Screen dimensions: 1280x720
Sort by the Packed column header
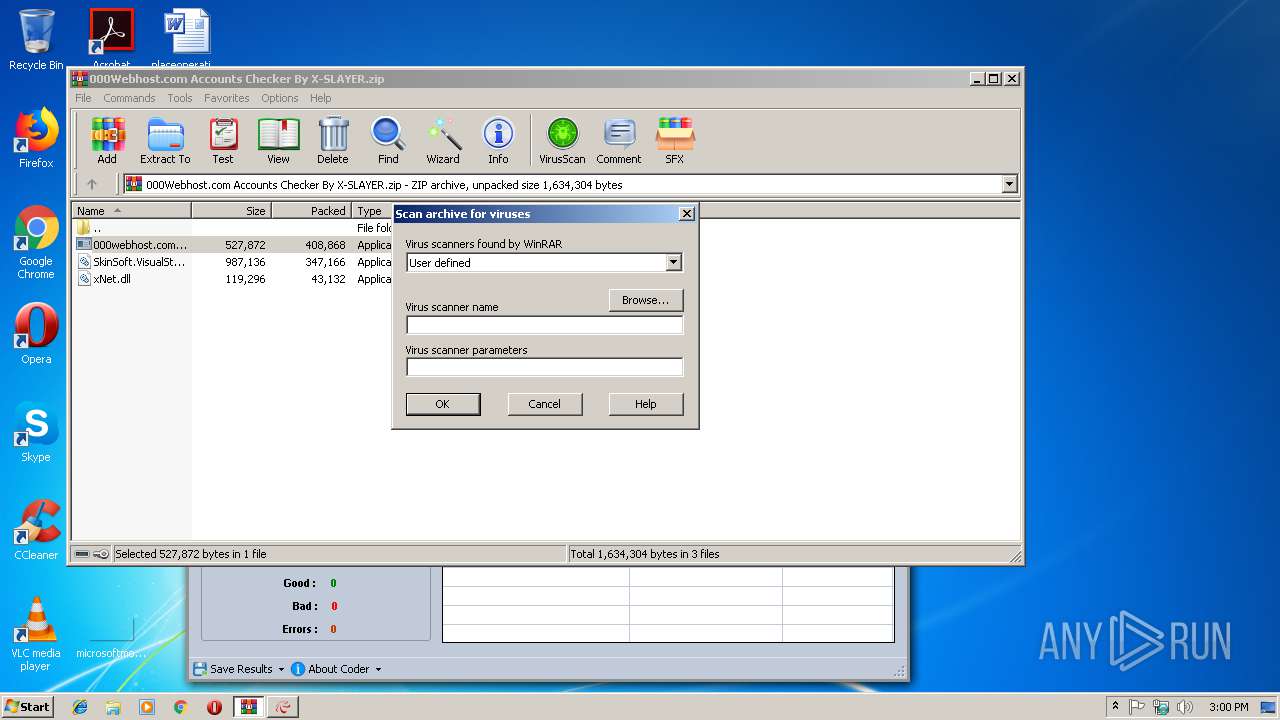pos(312,211)
